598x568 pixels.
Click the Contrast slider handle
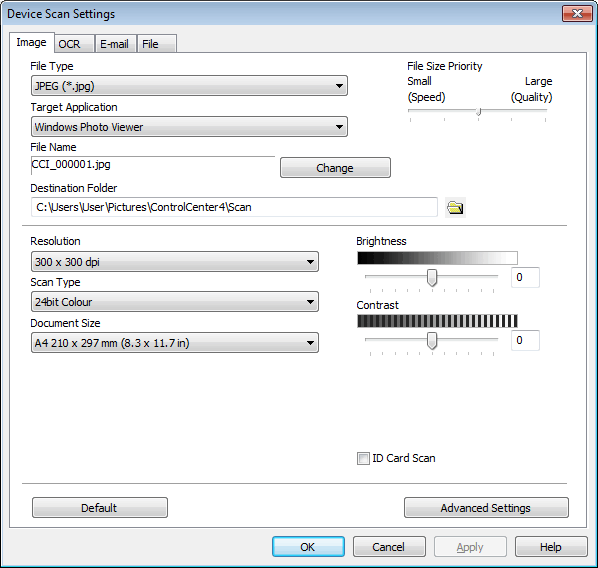pos(432,340)
